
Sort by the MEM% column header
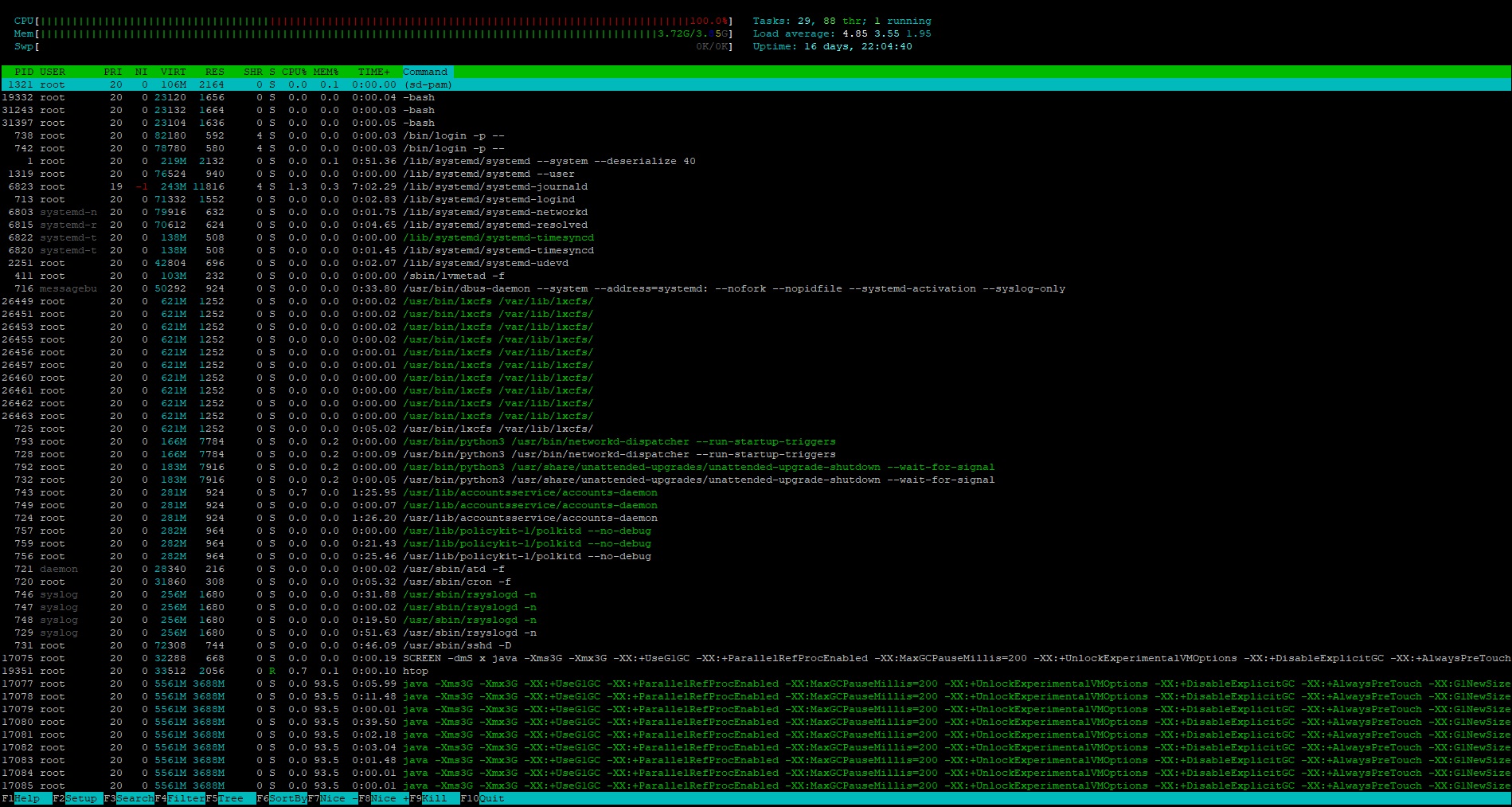click(x=326, y=72)
